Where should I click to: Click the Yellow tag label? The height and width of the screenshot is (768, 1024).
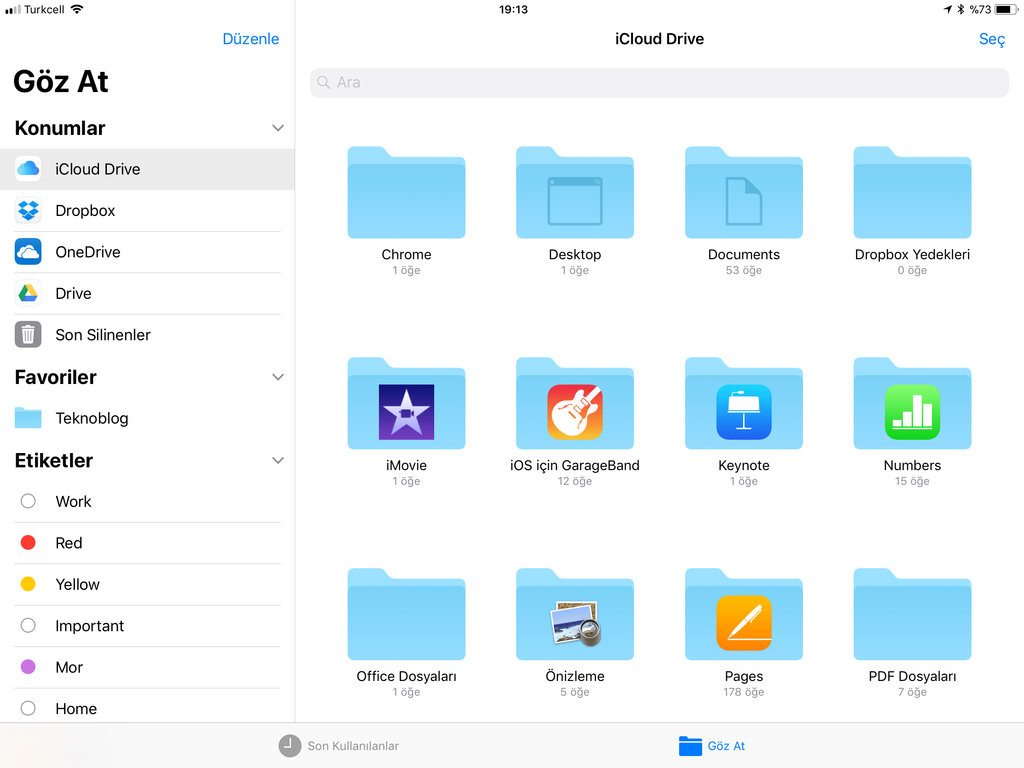pyautogui.click(x=77, y=584)
